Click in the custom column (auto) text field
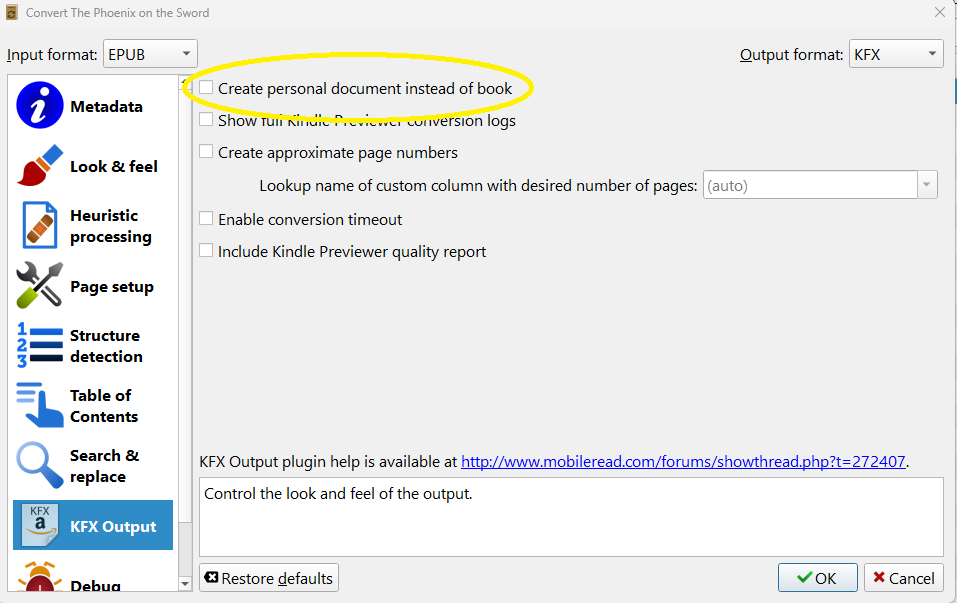Screen dimensions: 957x603 click(810, 185)
